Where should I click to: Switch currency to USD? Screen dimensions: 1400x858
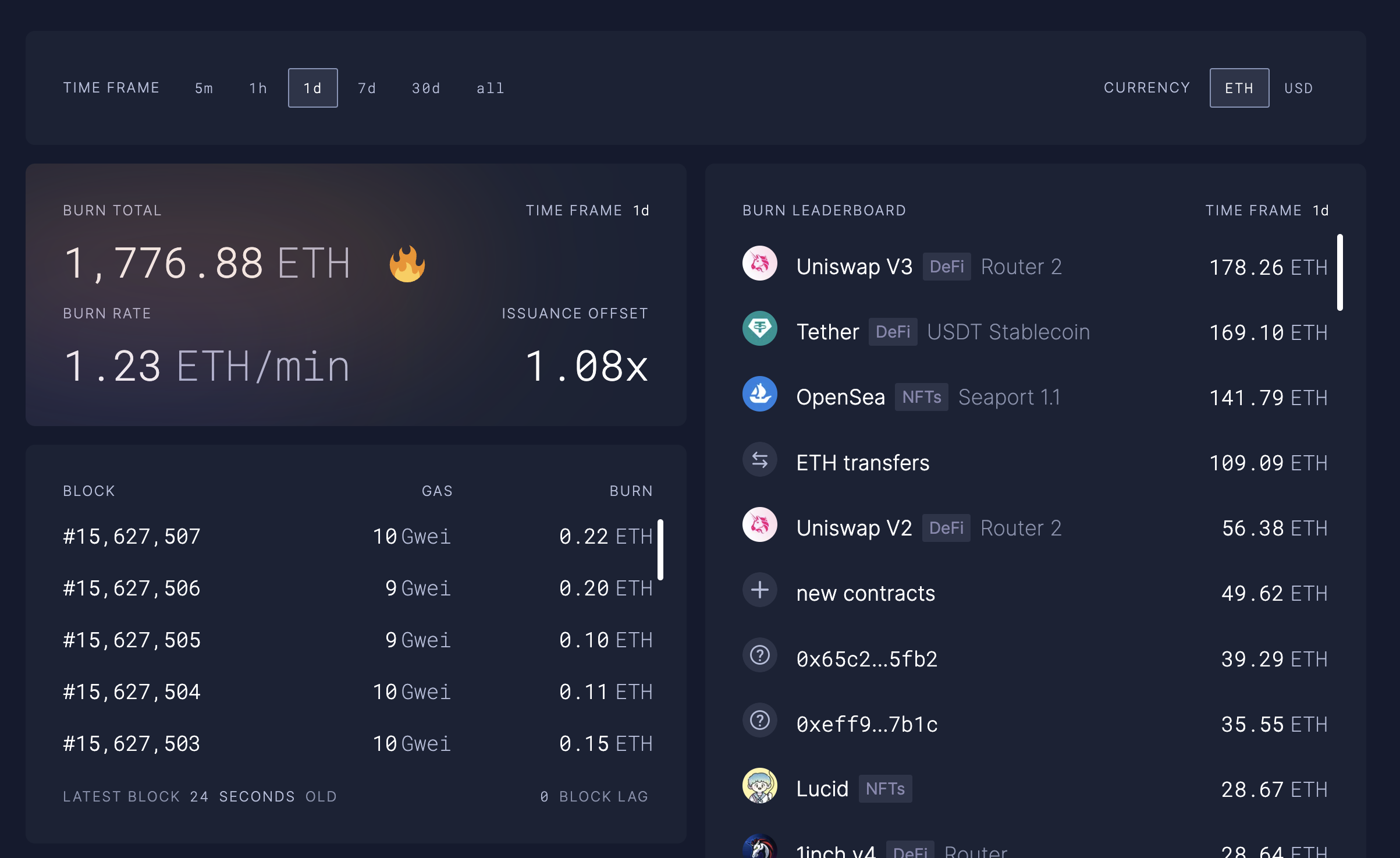point(1298,88)
